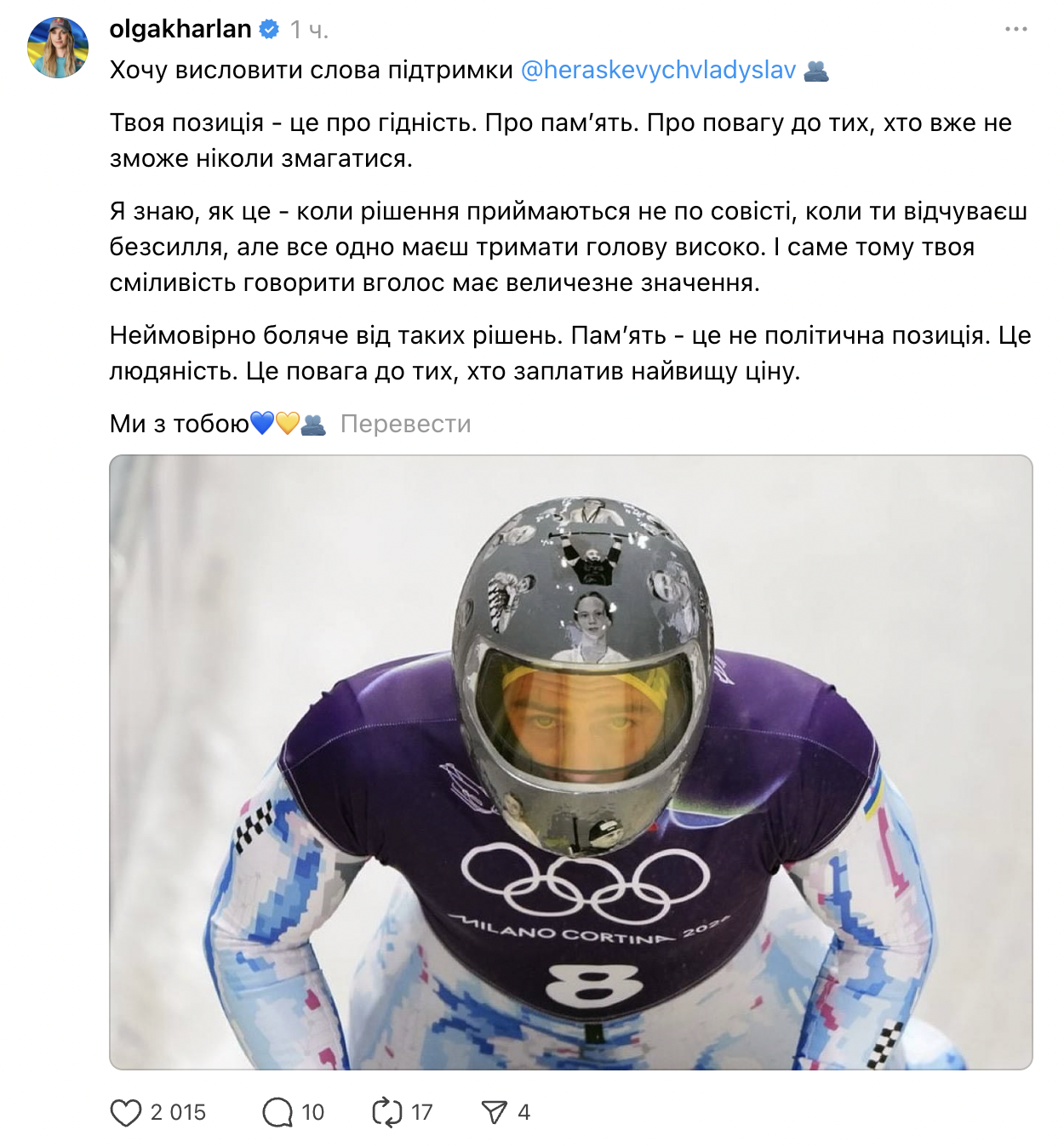Viewport: 1064px width, 1147px height.
Task: Click the share count number 4
Action: tap(523, 1112)
